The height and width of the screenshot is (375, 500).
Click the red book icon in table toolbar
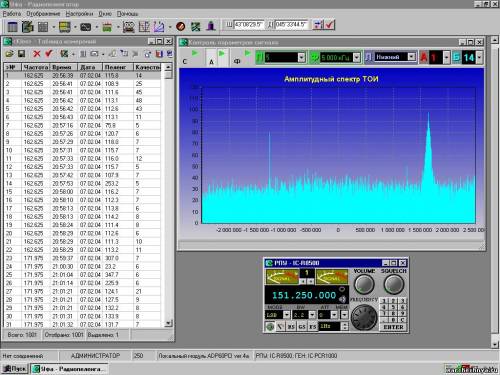coord(159,54)
